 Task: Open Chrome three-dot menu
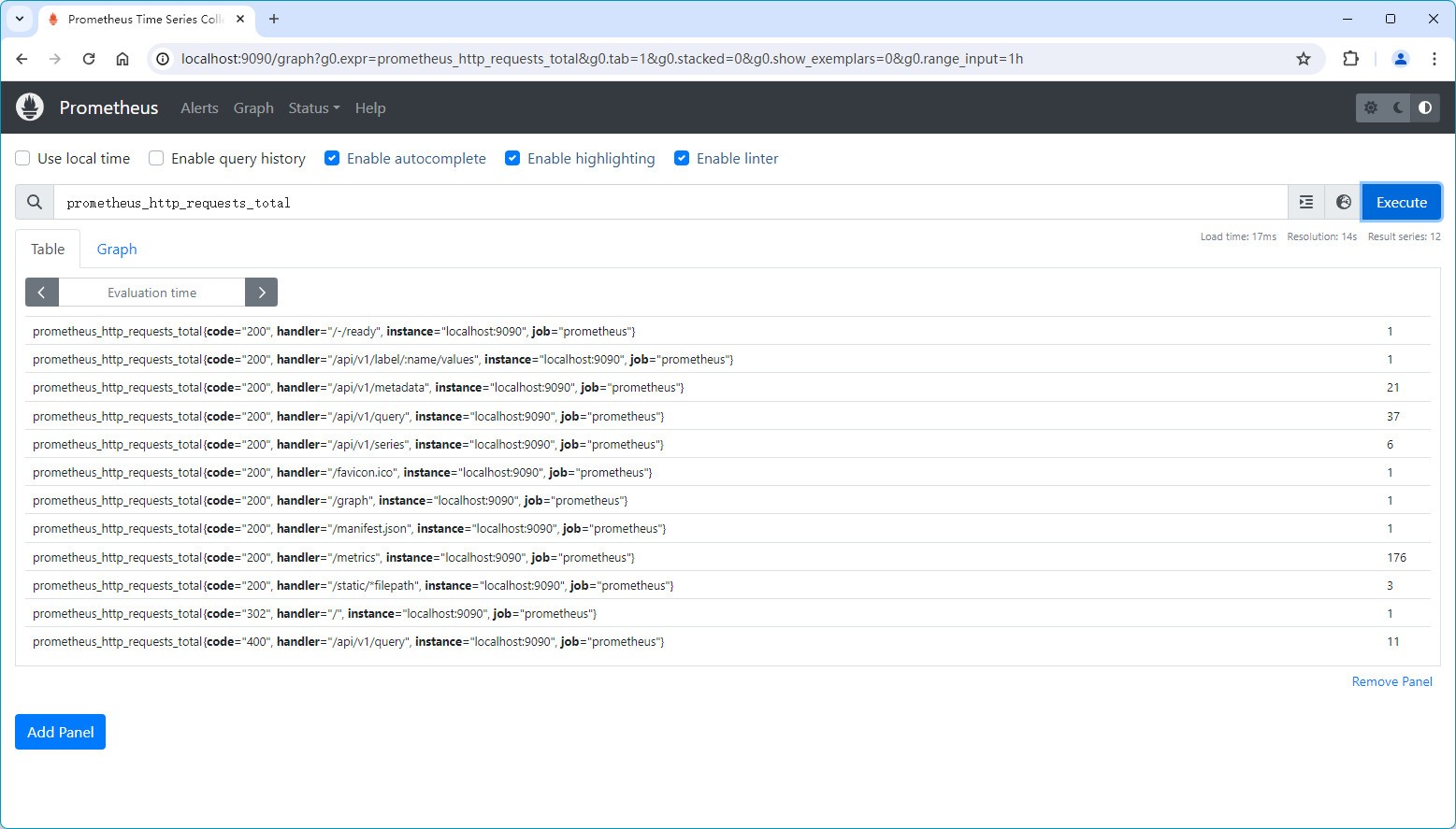click(1434, 59)
